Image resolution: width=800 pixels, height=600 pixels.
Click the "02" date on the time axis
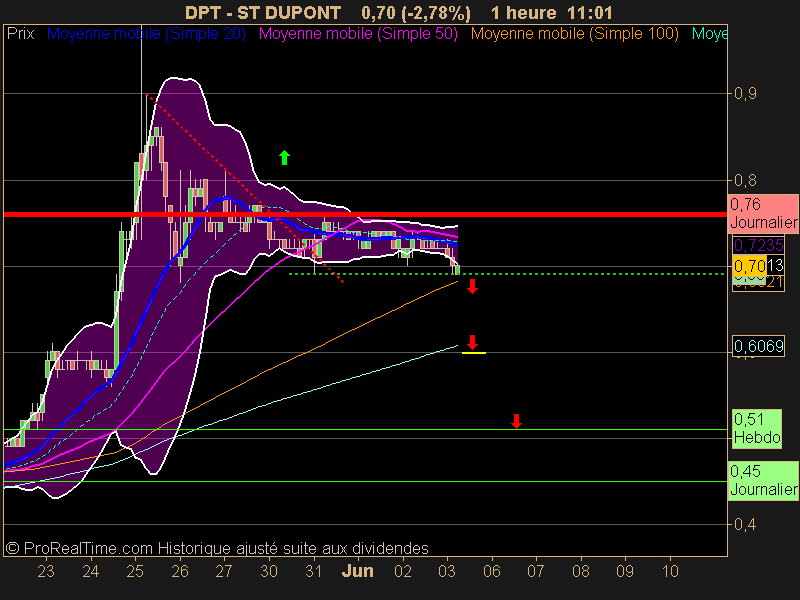pyautogui.click(x=403, y=571)
